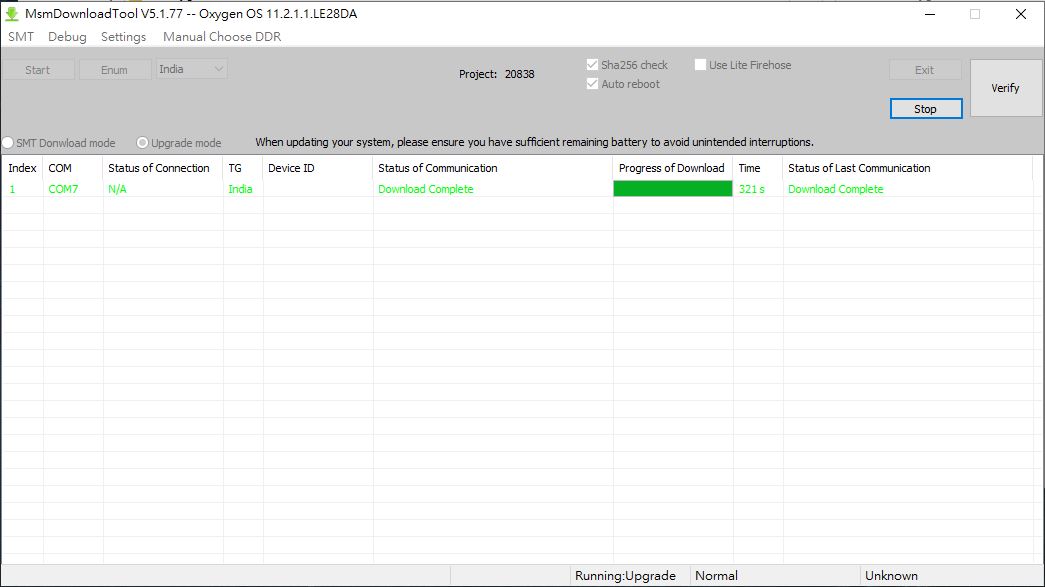Click the Status of Last Communication header
Viewport: 1045px width, 587px height.
[x=908, y=168]
